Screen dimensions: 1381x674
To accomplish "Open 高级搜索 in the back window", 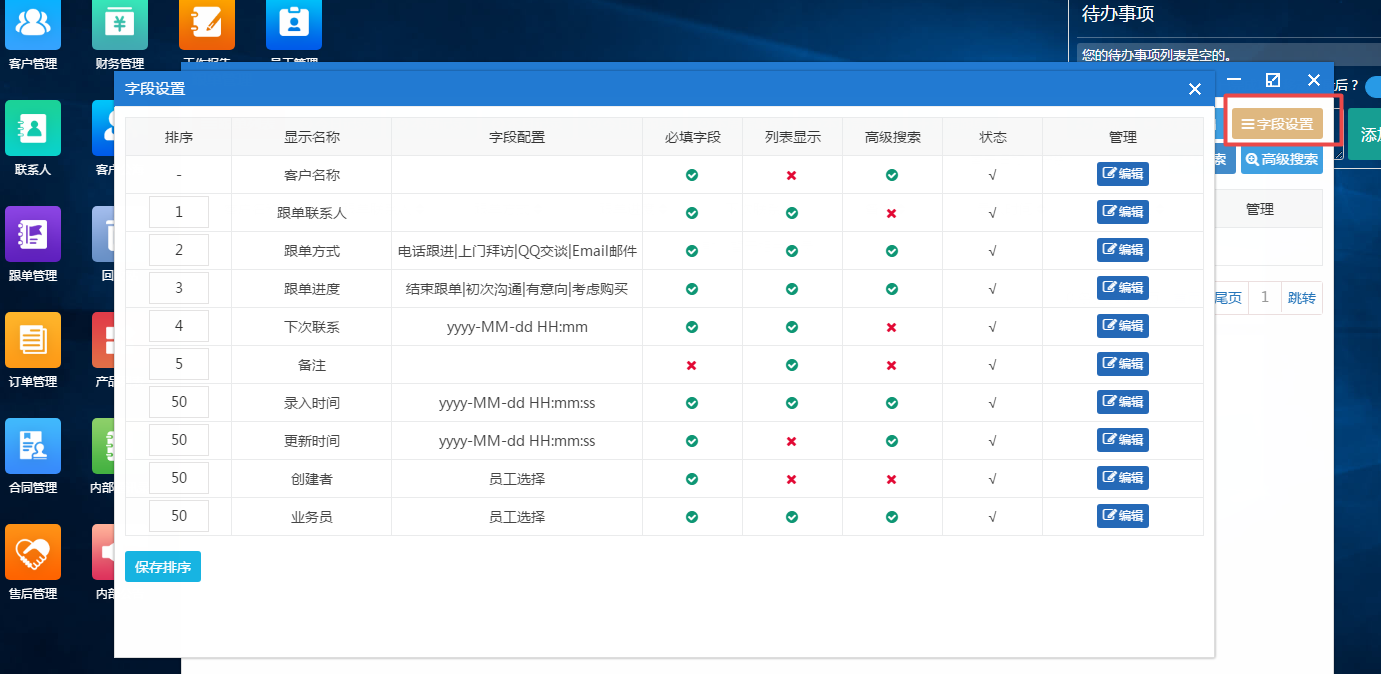I will (x=1281, y=159).
